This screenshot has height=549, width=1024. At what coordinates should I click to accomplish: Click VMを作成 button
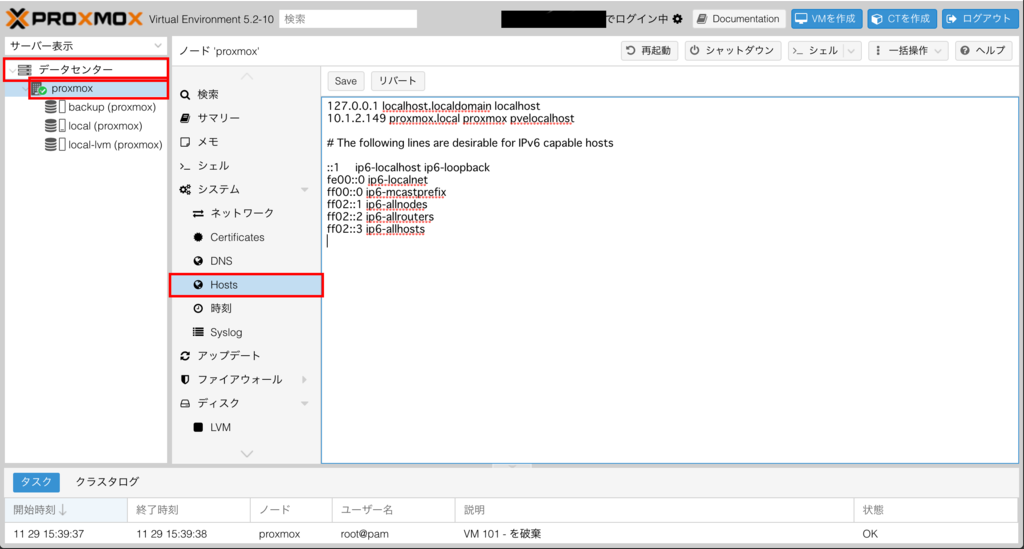(x=826, y=19)
